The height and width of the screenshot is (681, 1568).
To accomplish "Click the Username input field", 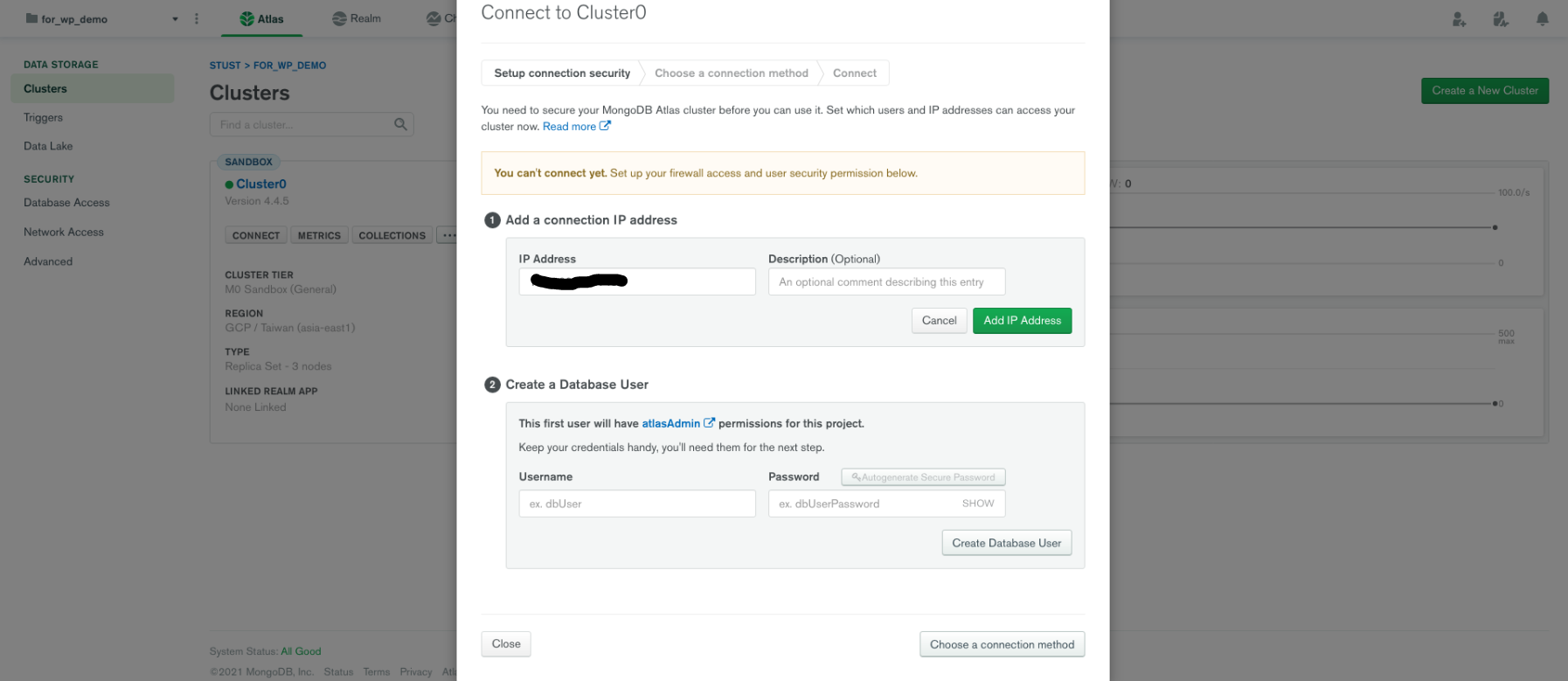I will pos(637,504).
